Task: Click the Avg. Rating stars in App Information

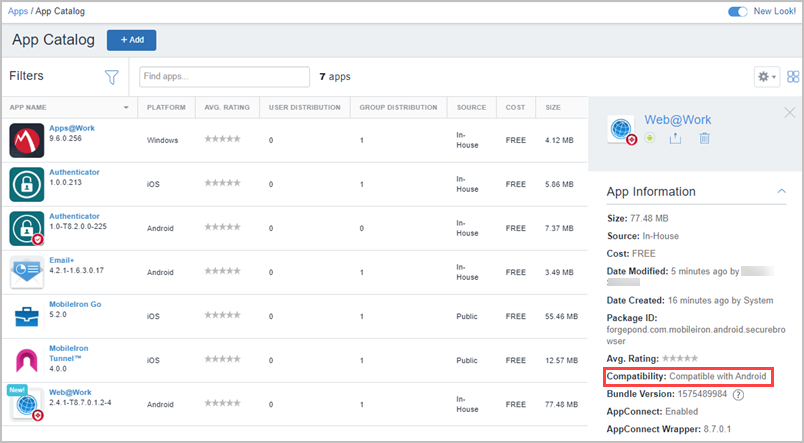Action: tap(680, 358)
